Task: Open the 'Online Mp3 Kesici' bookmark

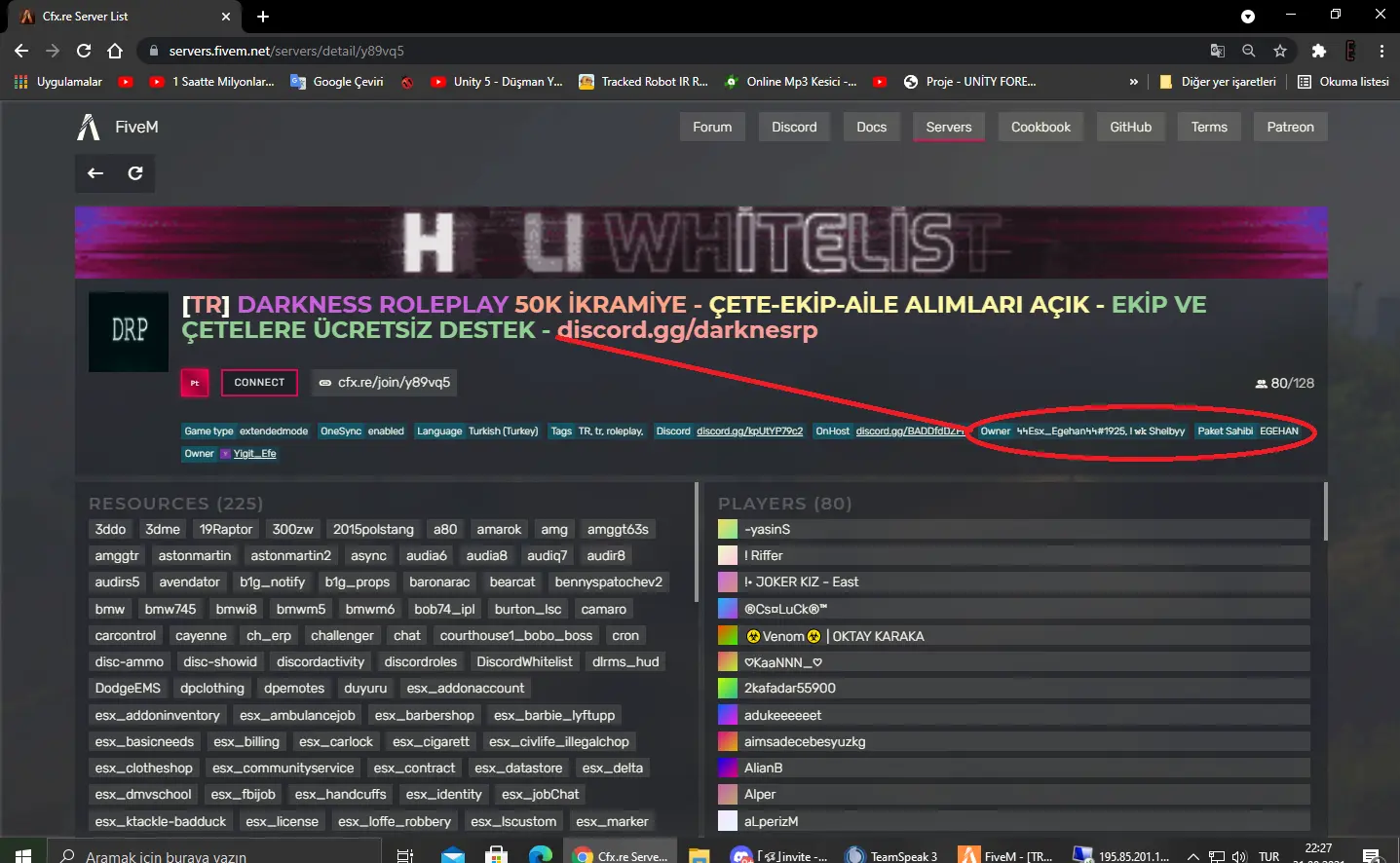Action: (x=791, y=82)
